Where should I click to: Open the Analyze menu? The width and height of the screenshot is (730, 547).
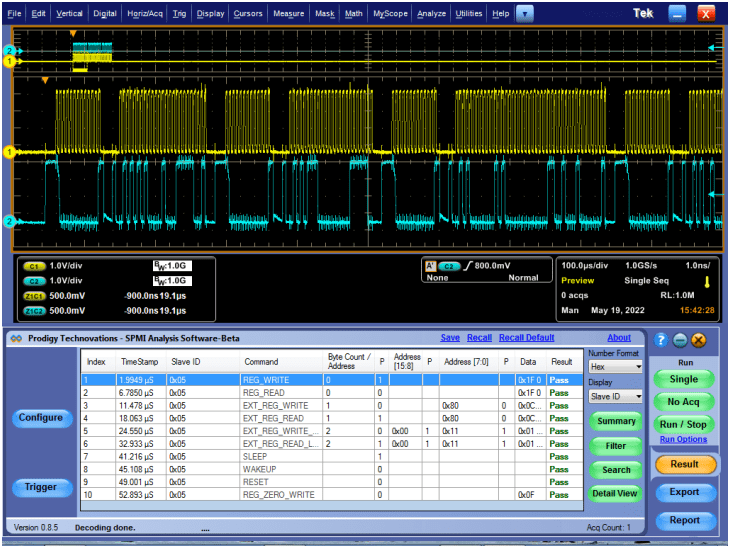click(x=431, y=14)
